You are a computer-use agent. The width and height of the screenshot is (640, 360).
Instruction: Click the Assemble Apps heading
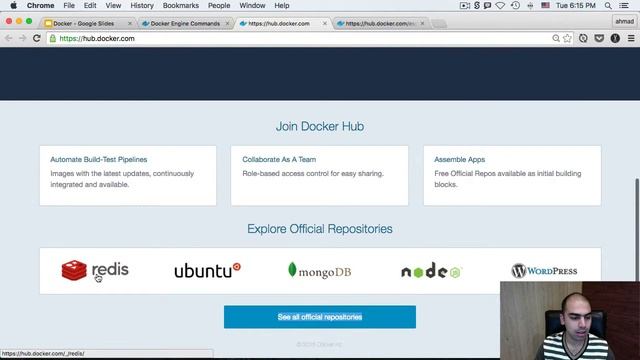point(459,160)
